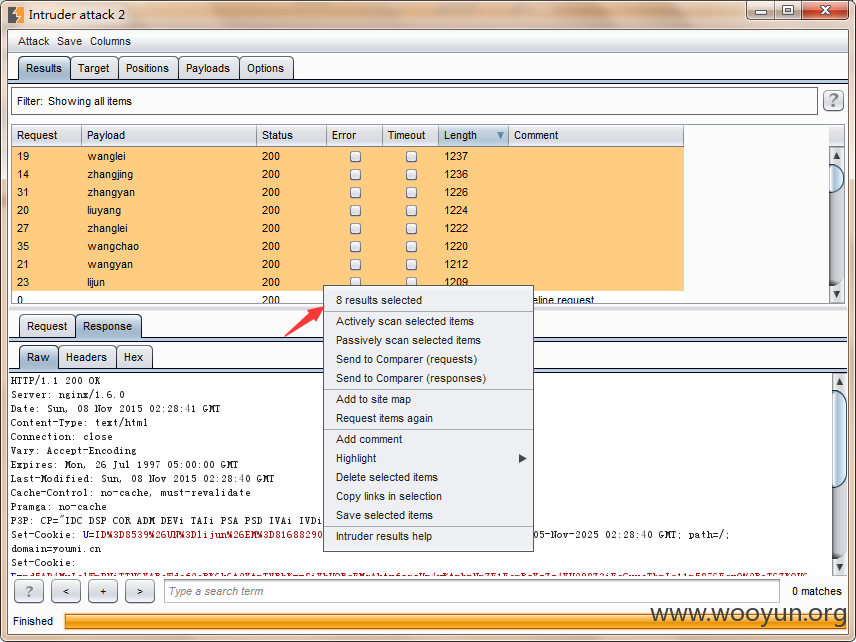Screen dimensions: 856x642
Task: Sort by Error column header
Action: coord(354,135)
